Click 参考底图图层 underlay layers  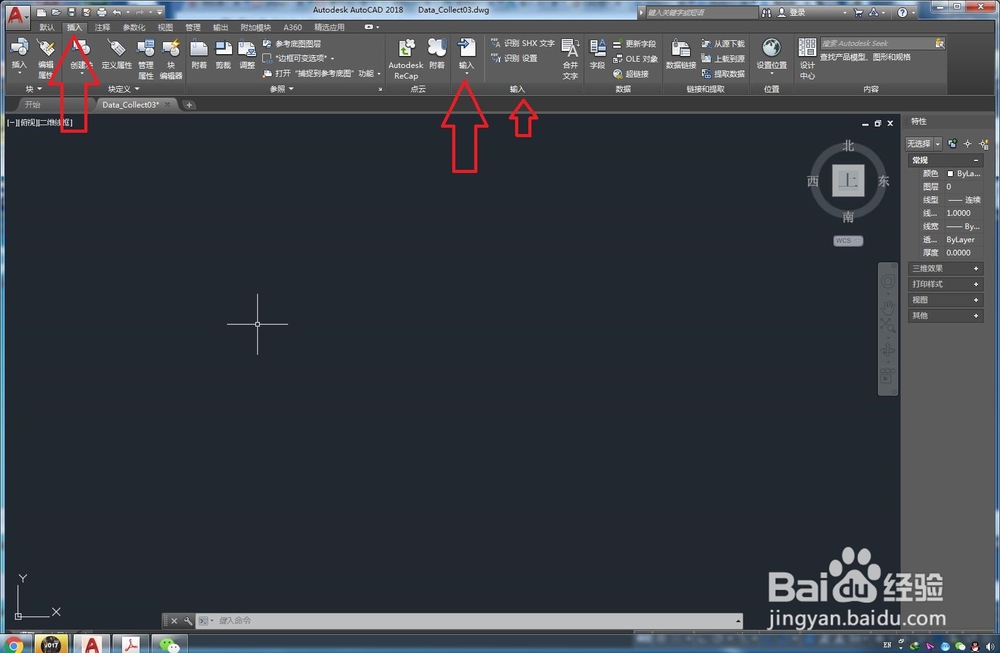(x=291, y=43)
